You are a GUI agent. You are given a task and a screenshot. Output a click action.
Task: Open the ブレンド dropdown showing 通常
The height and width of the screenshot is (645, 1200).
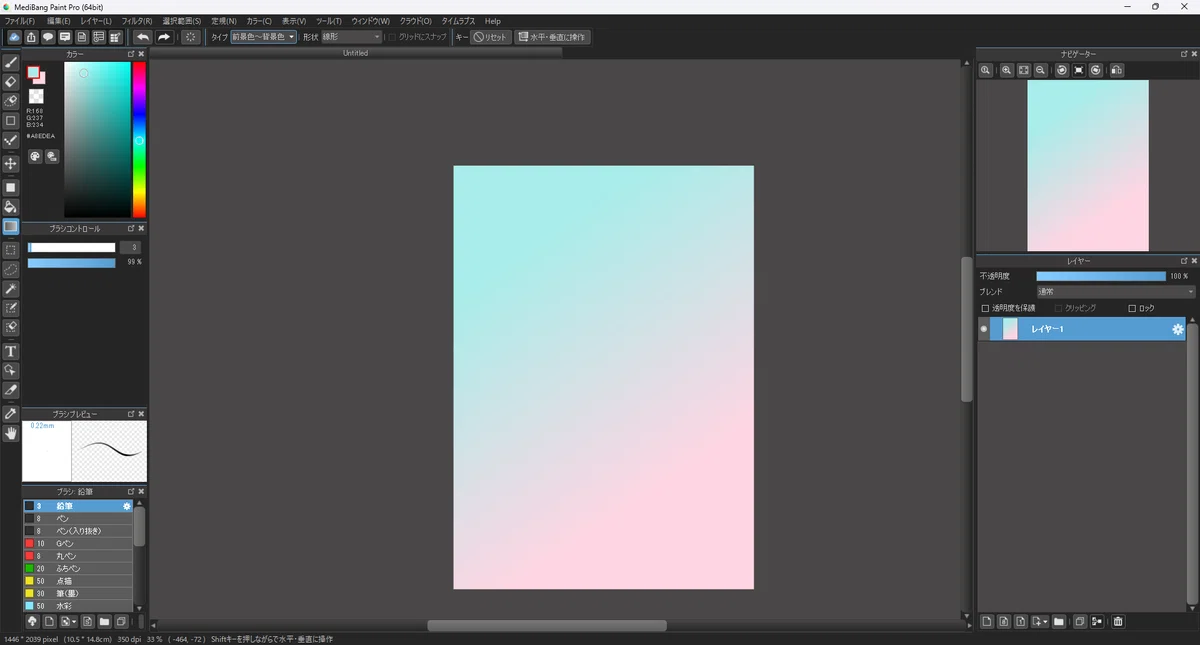pyautogui.click(x=1116, y=292)
